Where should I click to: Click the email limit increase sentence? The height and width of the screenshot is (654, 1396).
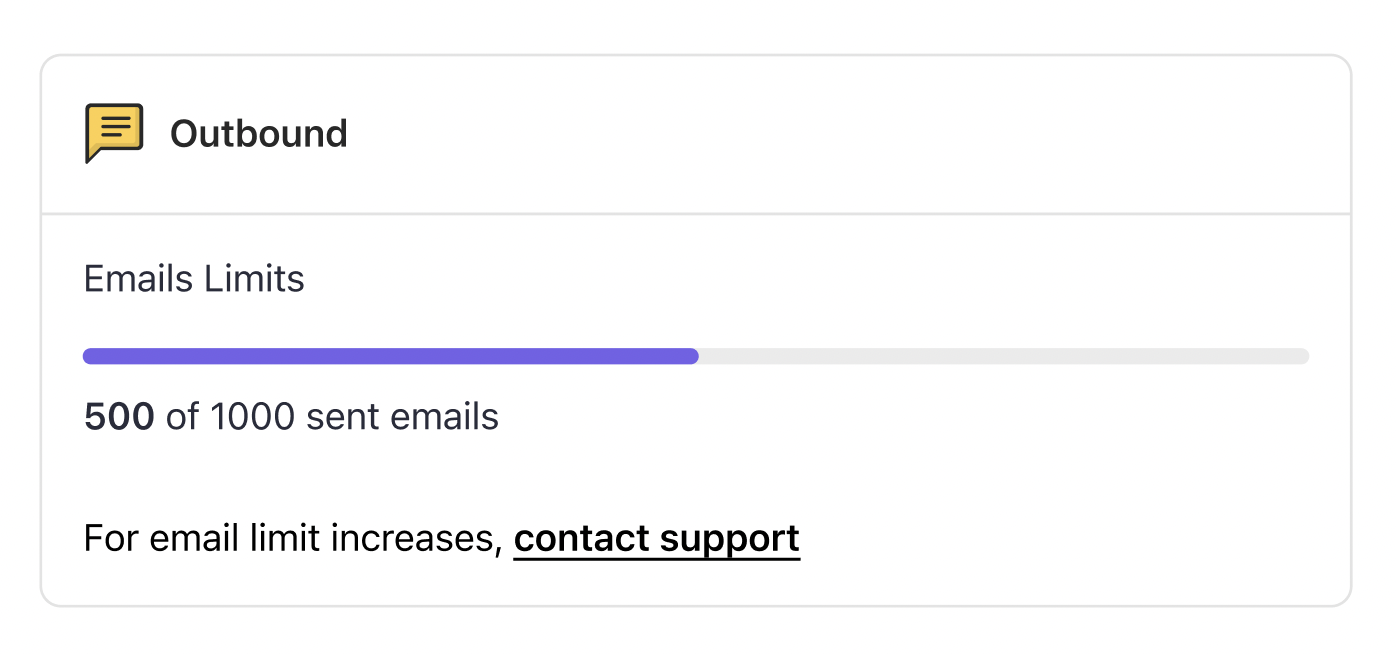(x=440, y=538)
